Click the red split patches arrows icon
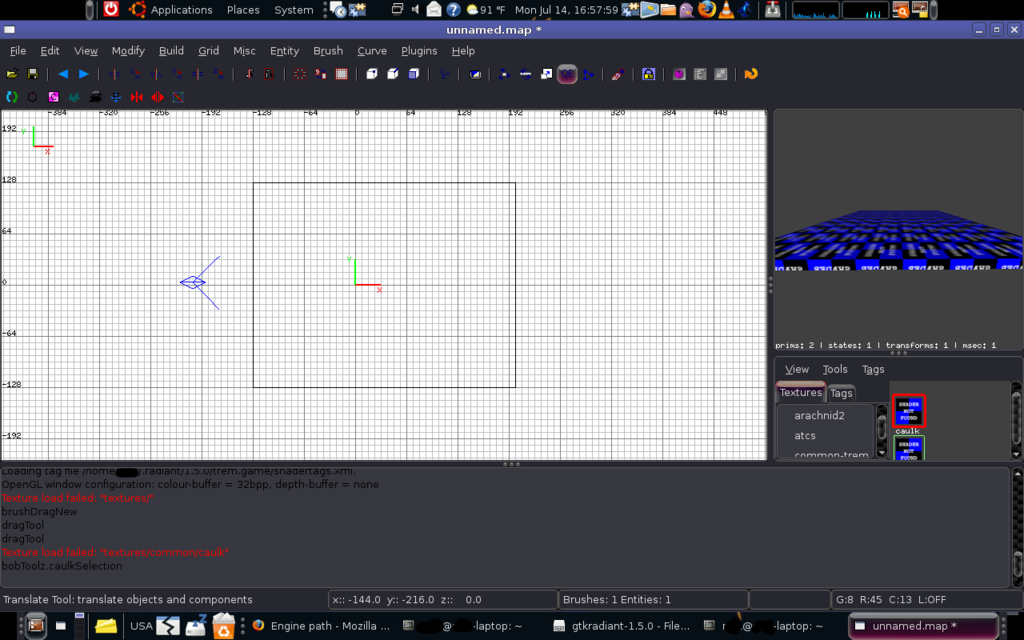Image resolution: width=1024 pixels, height=640 pixels. tap(157, 97)
